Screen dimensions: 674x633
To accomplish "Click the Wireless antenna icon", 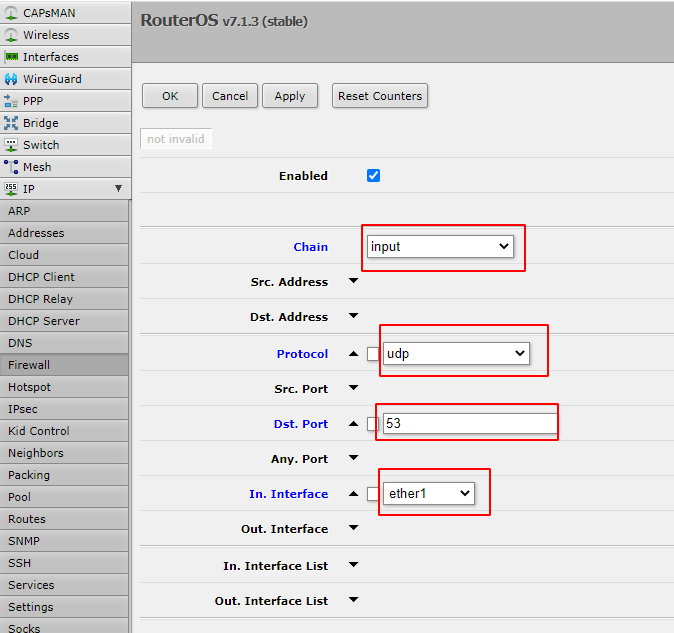I will [11, 35].
